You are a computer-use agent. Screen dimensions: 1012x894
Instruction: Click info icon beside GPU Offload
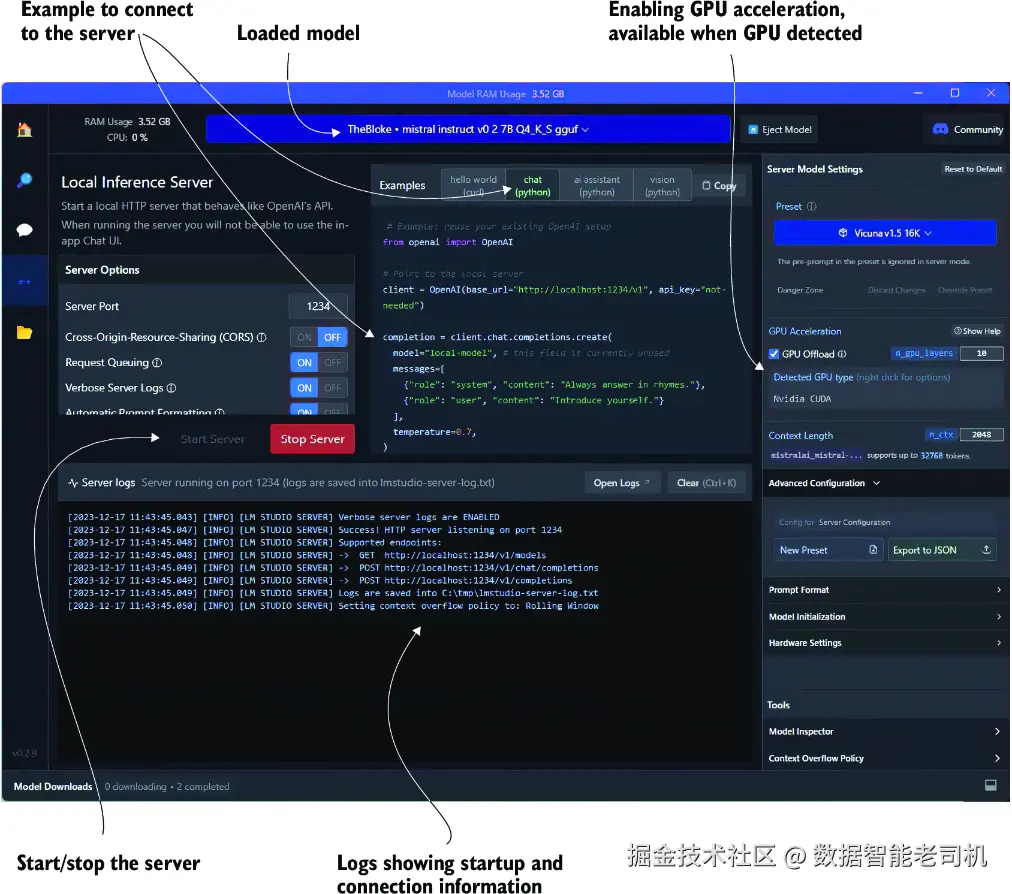pyautogui.click(x=842, y=354)
